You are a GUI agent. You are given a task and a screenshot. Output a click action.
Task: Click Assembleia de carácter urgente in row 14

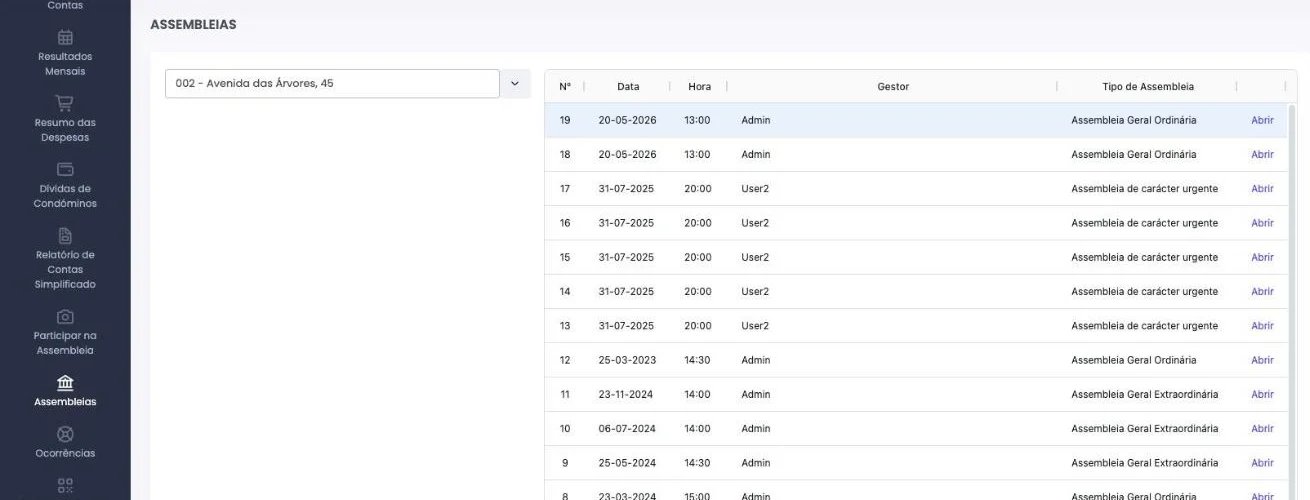pos(1144,292)
